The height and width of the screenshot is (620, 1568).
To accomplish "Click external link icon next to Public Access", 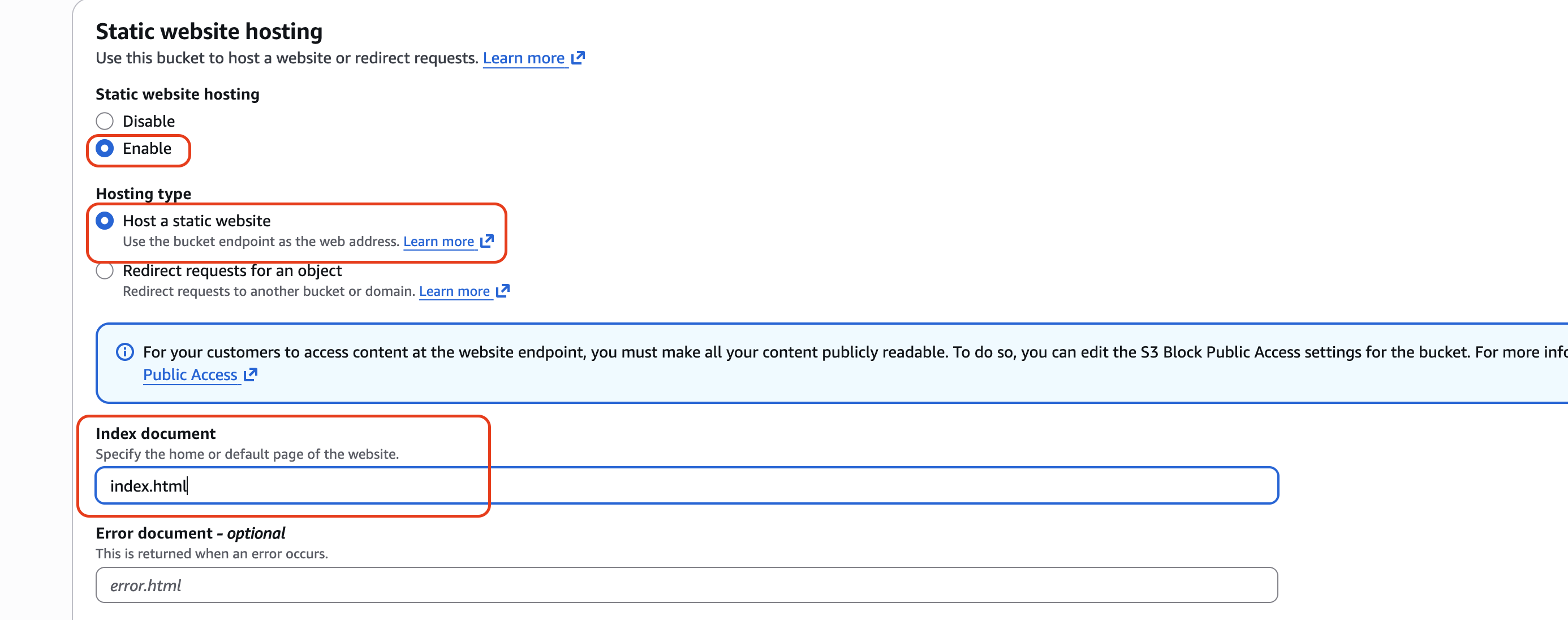I will tap(250, 374).
